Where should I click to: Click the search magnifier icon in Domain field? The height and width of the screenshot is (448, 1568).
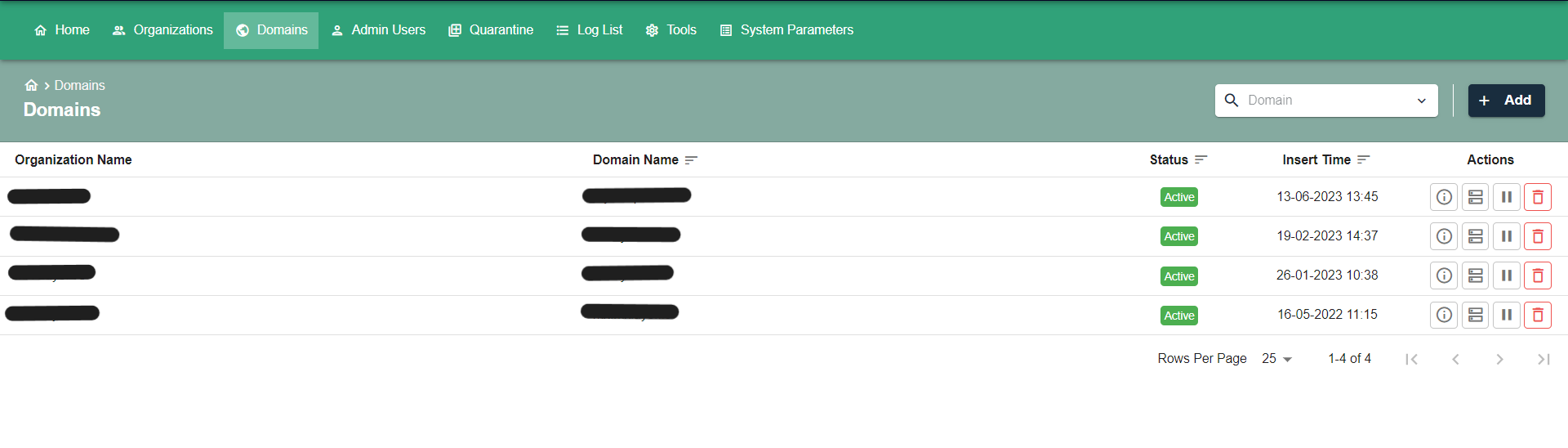point(1232,100)
